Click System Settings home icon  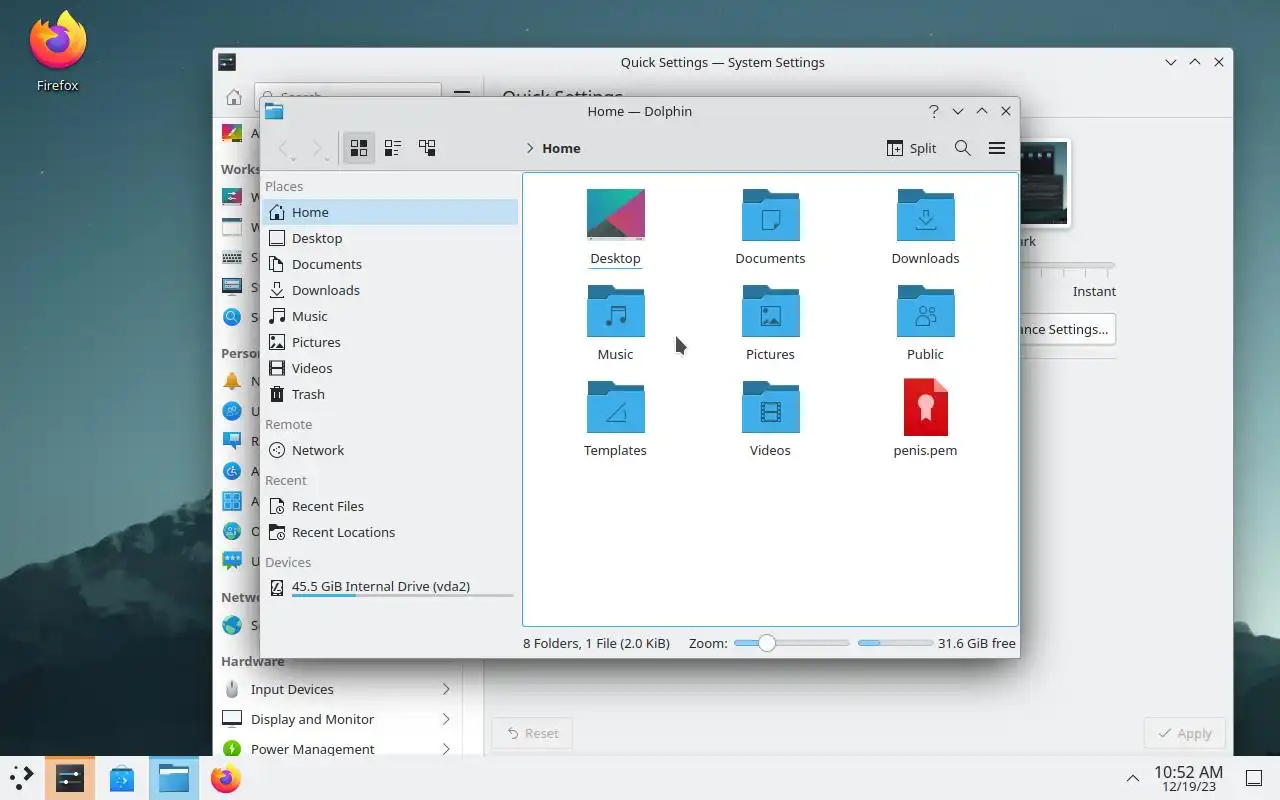(x=233, y=97)
